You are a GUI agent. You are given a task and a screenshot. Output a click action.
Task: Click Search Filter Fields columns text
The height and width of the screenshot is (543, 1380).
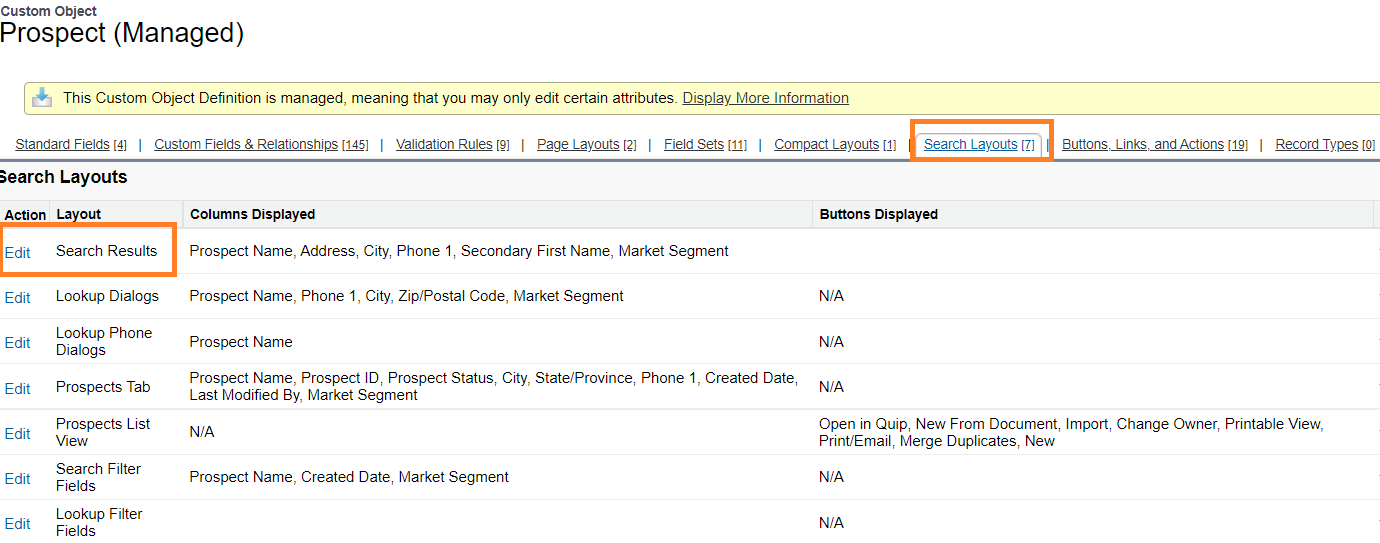(x=349, y=477)
